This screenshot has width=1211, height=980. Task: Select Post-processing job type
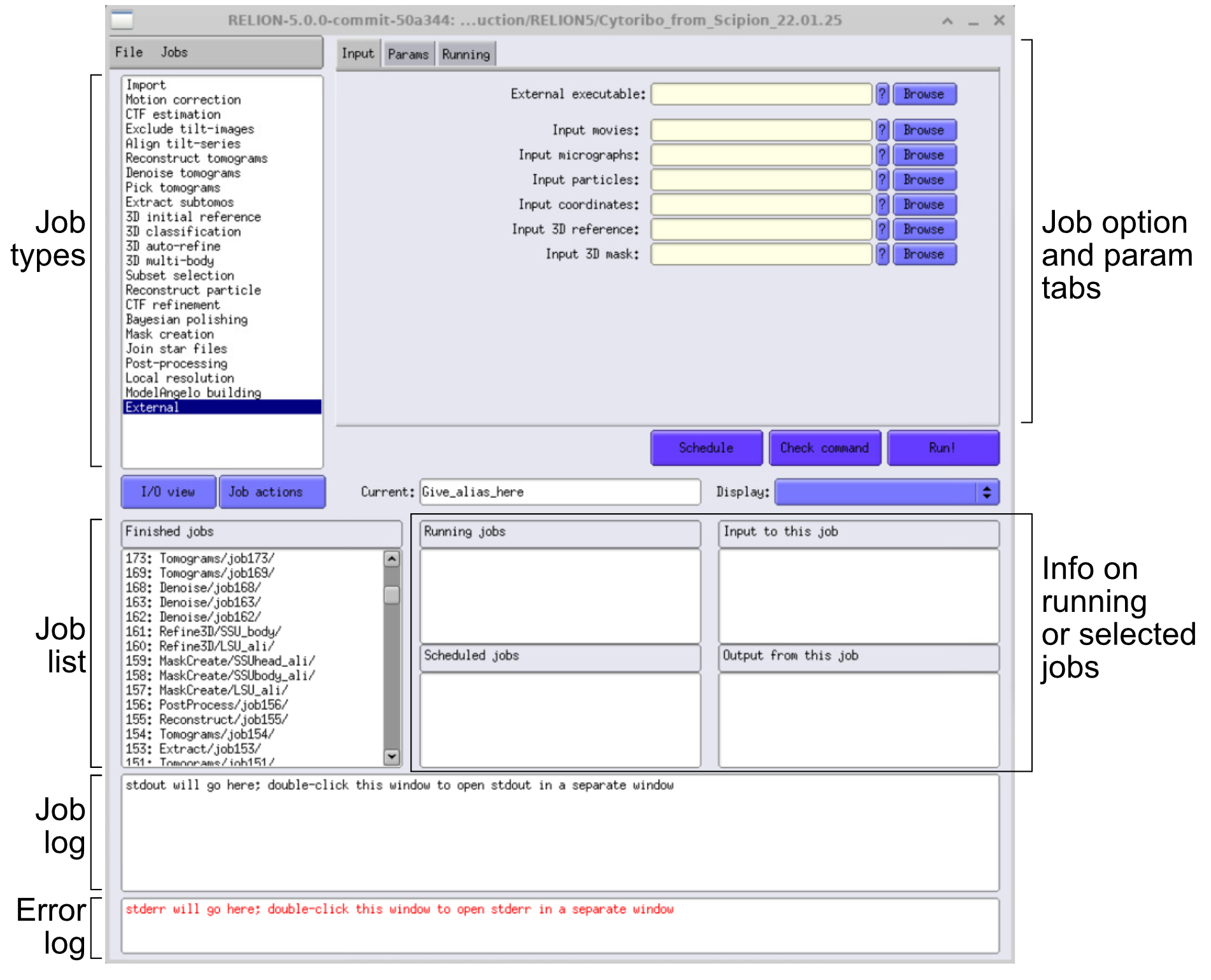click(x=222, y=364)
